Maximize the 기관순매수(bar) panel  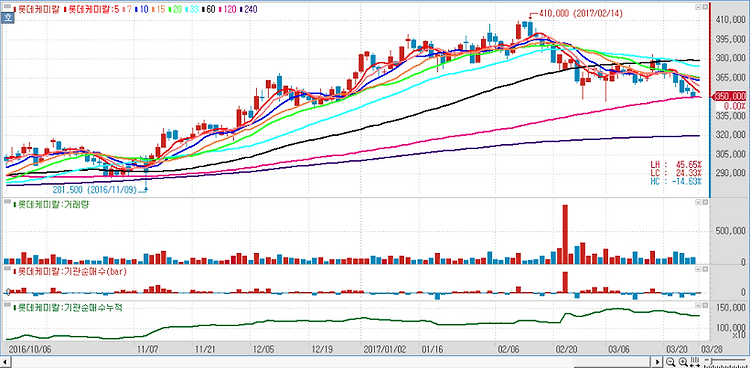(x=705, y=269)
